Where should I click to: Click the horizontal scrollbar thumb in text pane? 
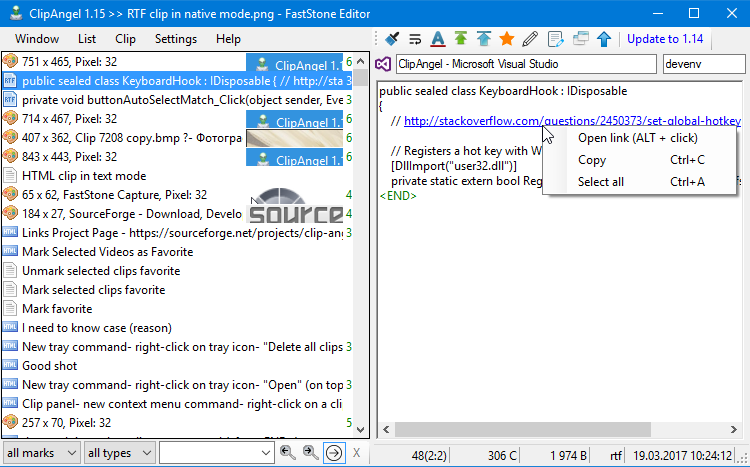tap(522, 430)
